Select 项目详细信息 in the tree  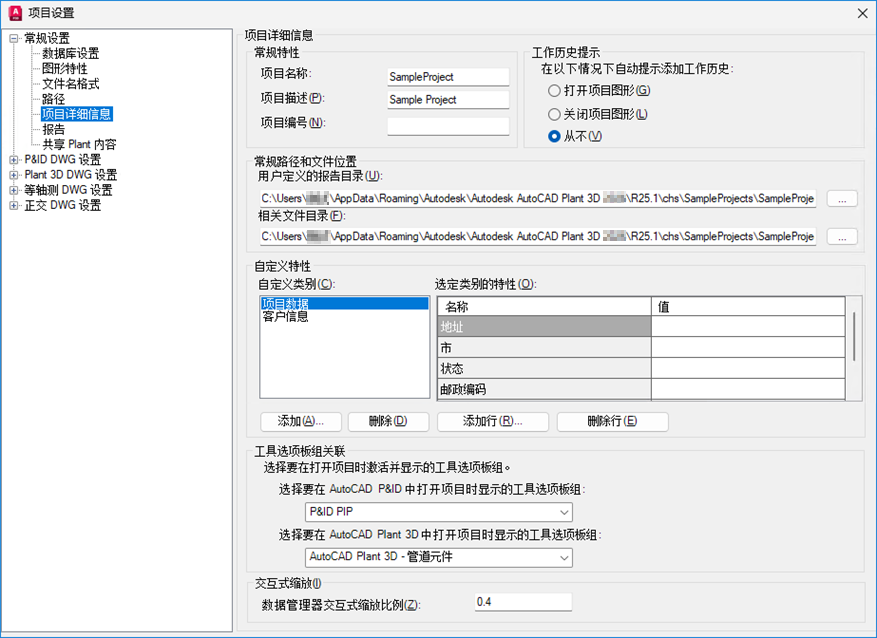[x=77, y=114]
